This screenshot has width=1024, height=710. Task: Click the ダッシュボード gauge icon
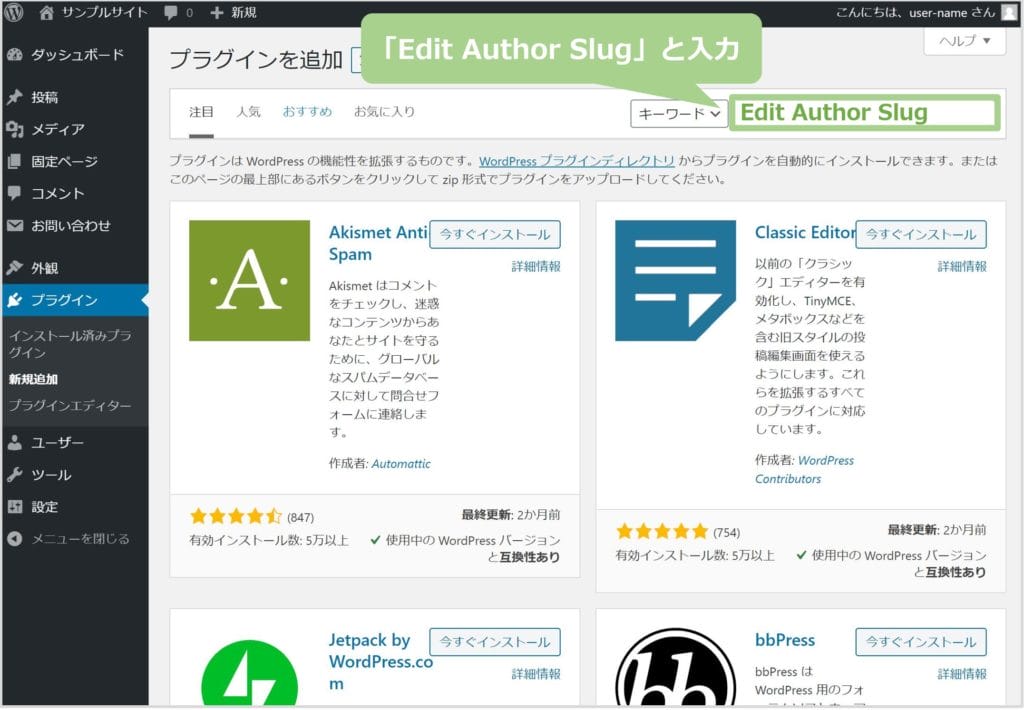coord(15,55)
